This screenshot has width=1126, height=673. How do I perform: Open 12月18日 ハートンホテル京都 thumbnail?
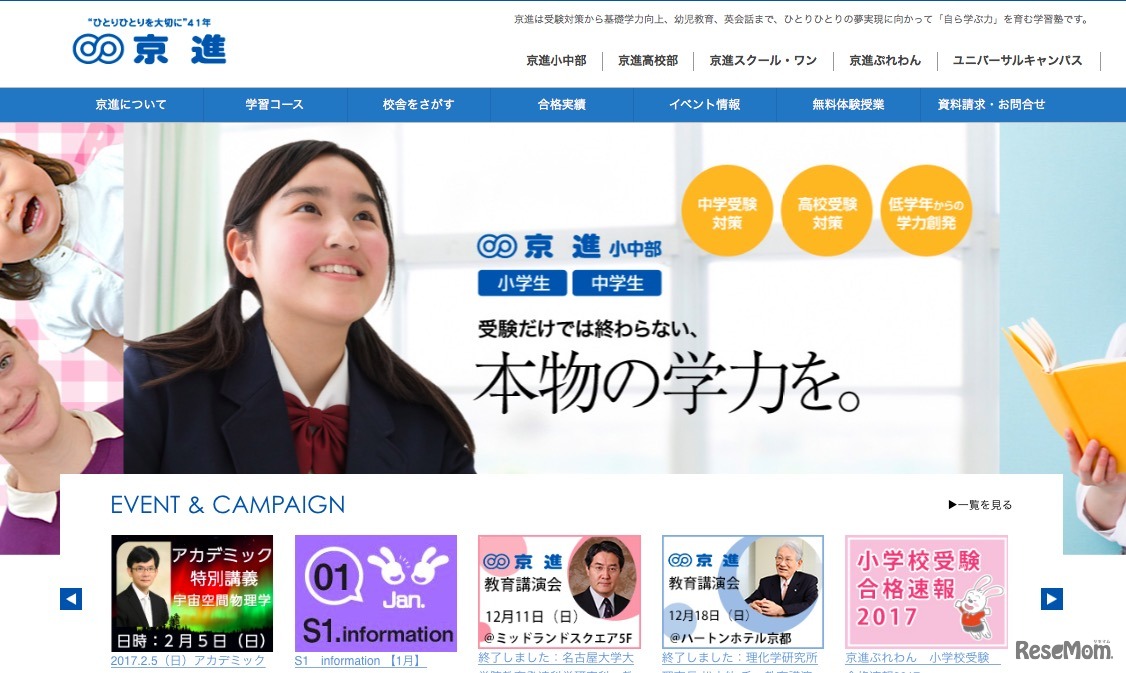[743, 591]
